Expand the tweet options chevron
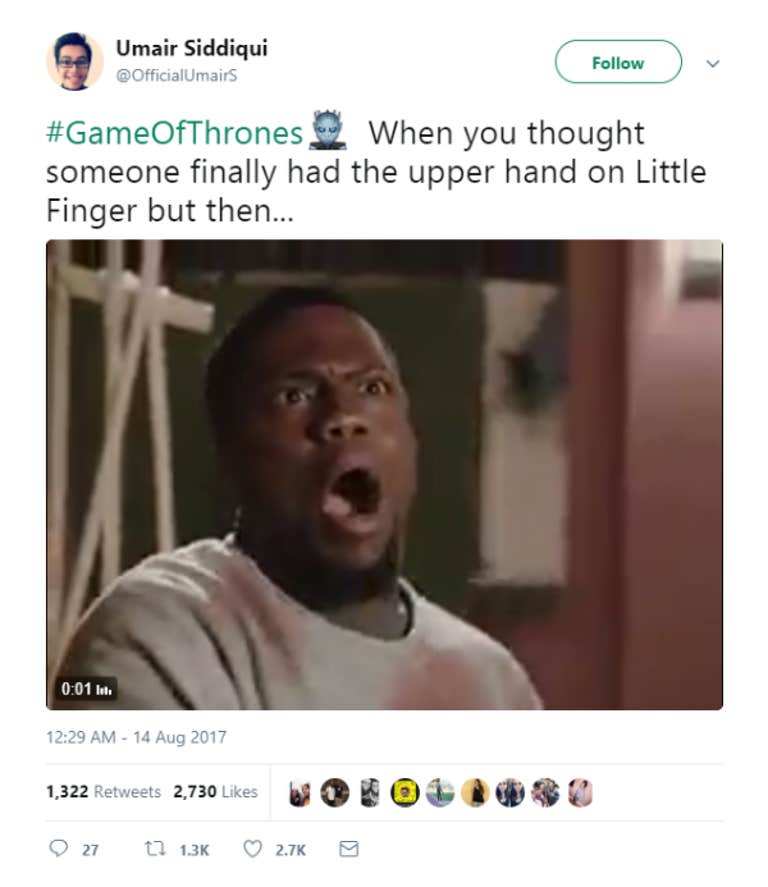The height and width of the screenshot is (887, 768). (x=713, y=63)
